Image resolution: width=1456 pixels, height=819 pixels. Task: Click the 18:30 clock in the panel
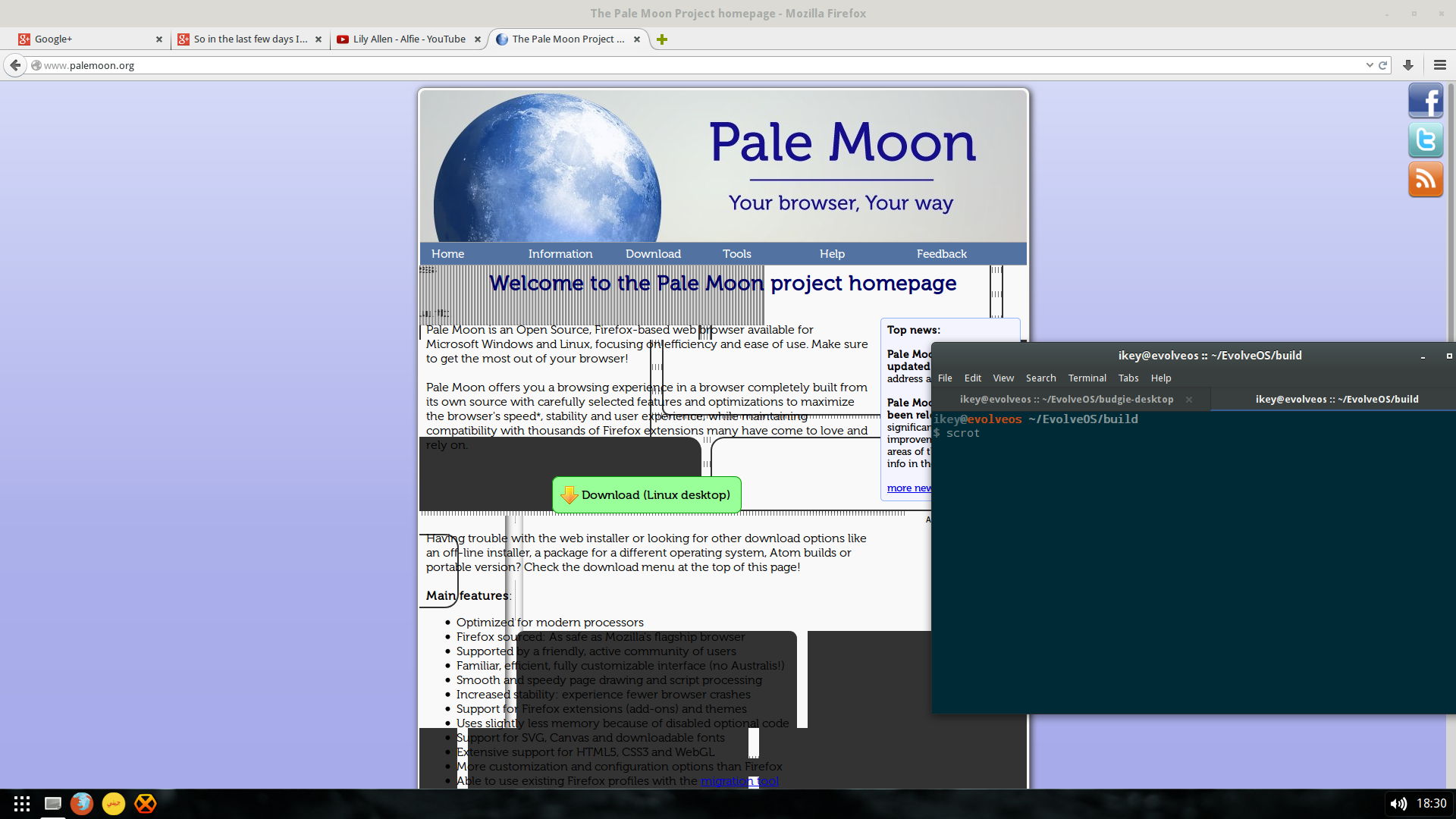pos(1431,804)
